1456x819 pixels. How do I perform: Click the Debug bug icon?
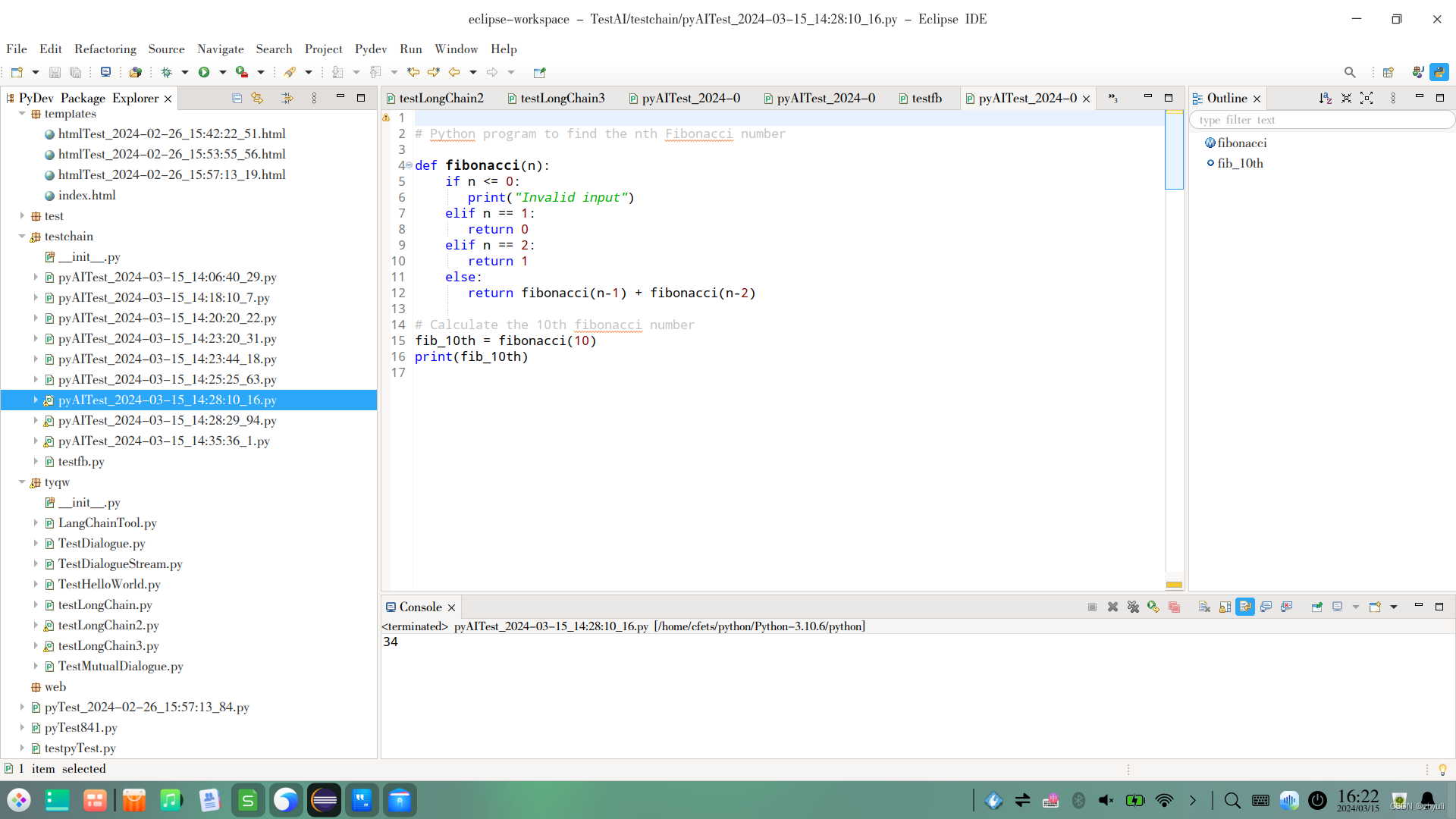point(167,72)
